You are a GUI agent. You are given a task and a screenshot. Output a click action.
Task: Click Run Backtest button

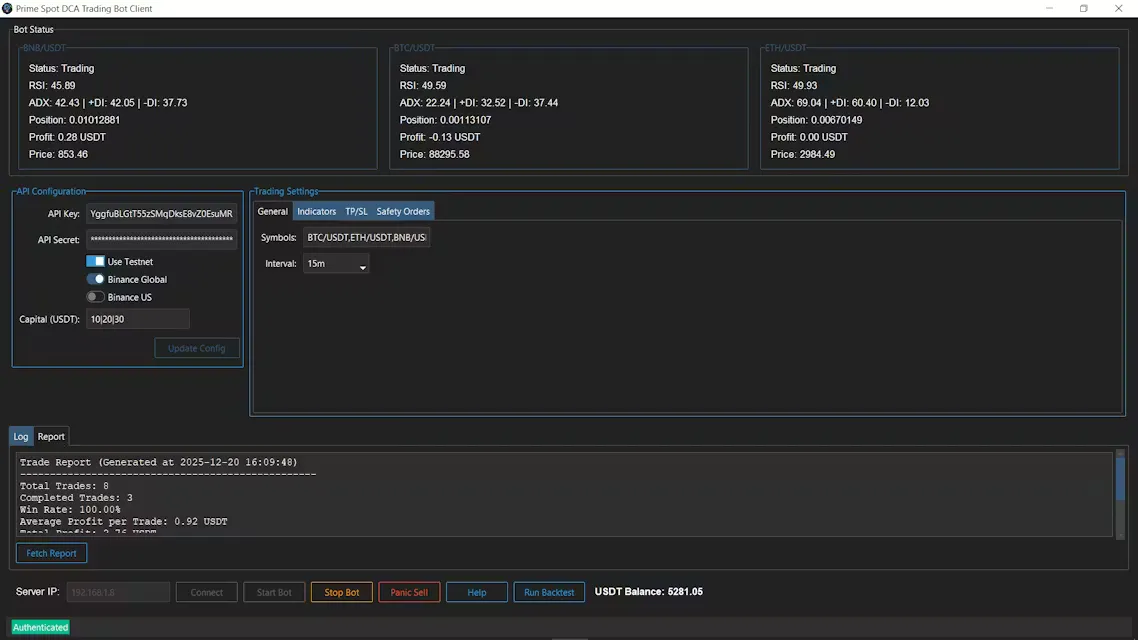549,592
